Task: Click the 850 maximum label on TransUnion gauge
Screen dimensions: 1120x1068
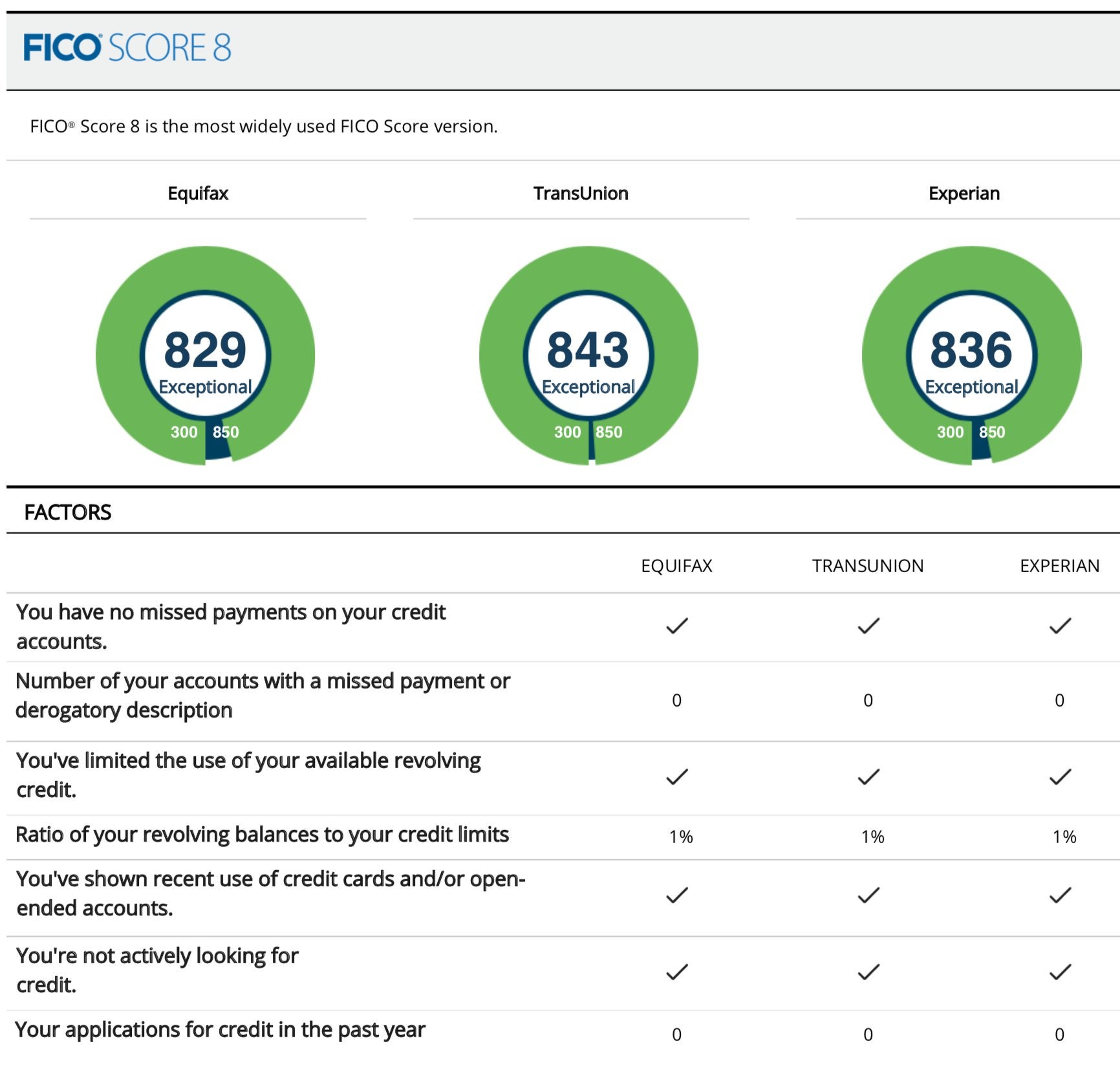Action: (x=609, y=432)
